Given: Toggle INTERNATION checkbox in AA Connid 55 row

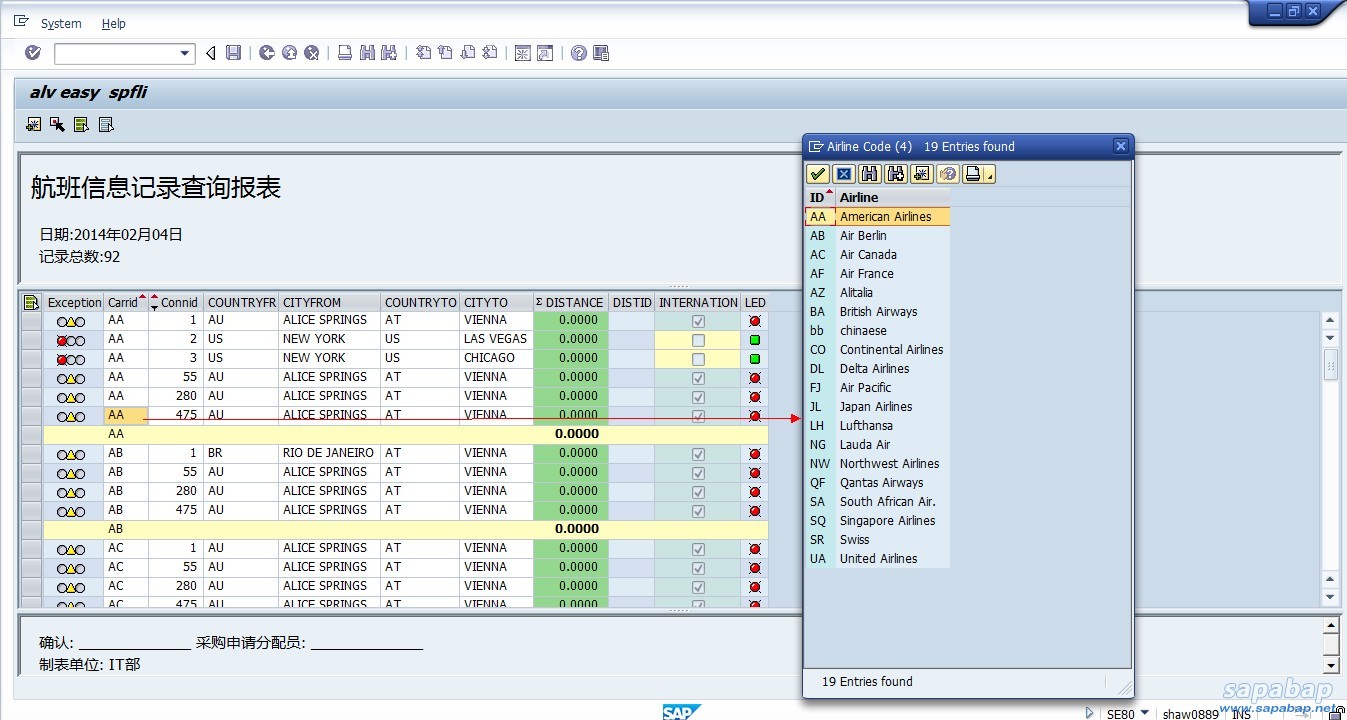Looking at the screenshot, I should point(698,378).
